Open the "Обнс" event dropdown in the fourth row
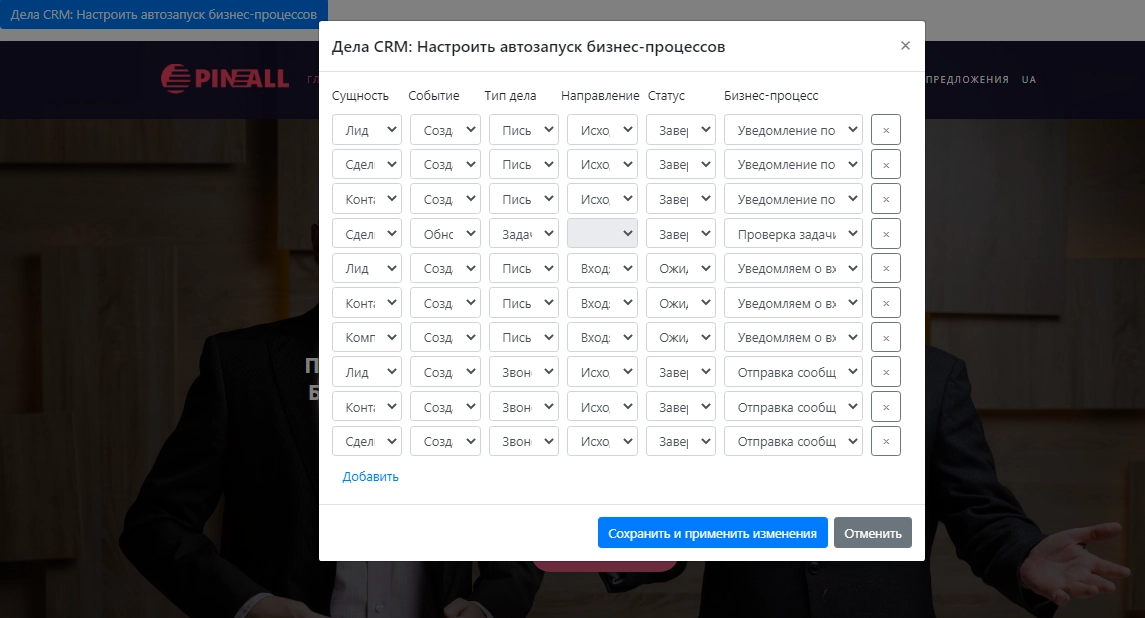Screen dimensions: 1145x618 (x=445, y=233)
